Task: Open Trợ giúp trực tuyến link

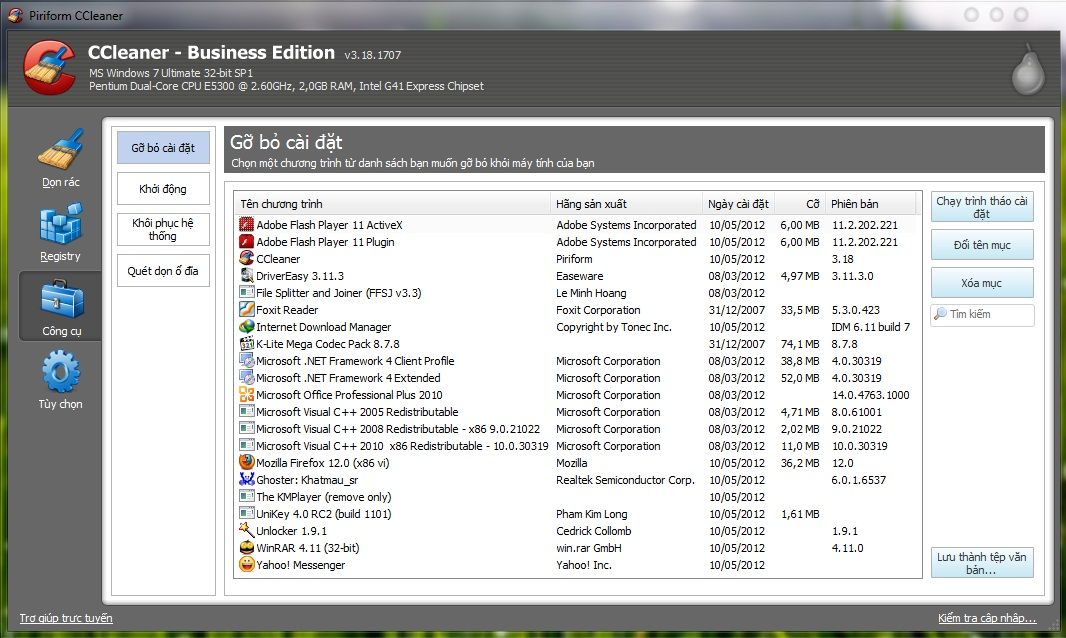Action: [x=66, y=618]
